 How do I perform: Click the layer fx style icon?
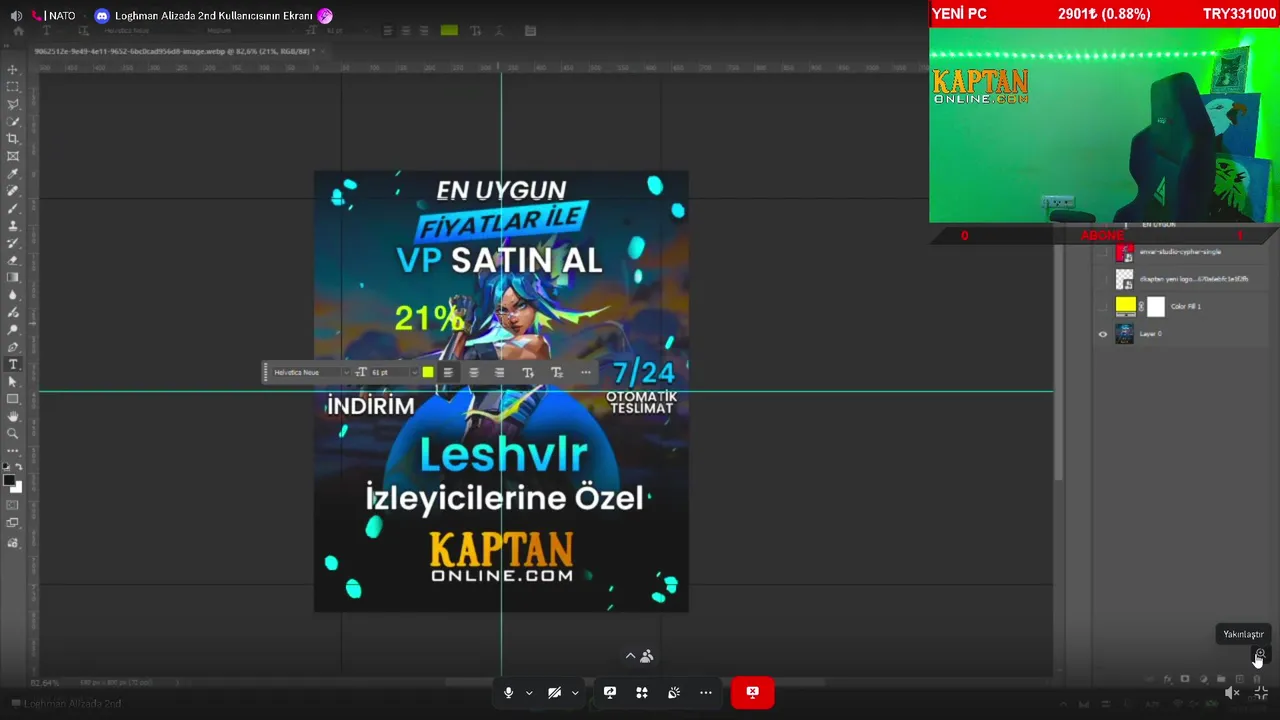coord(1168,679)
